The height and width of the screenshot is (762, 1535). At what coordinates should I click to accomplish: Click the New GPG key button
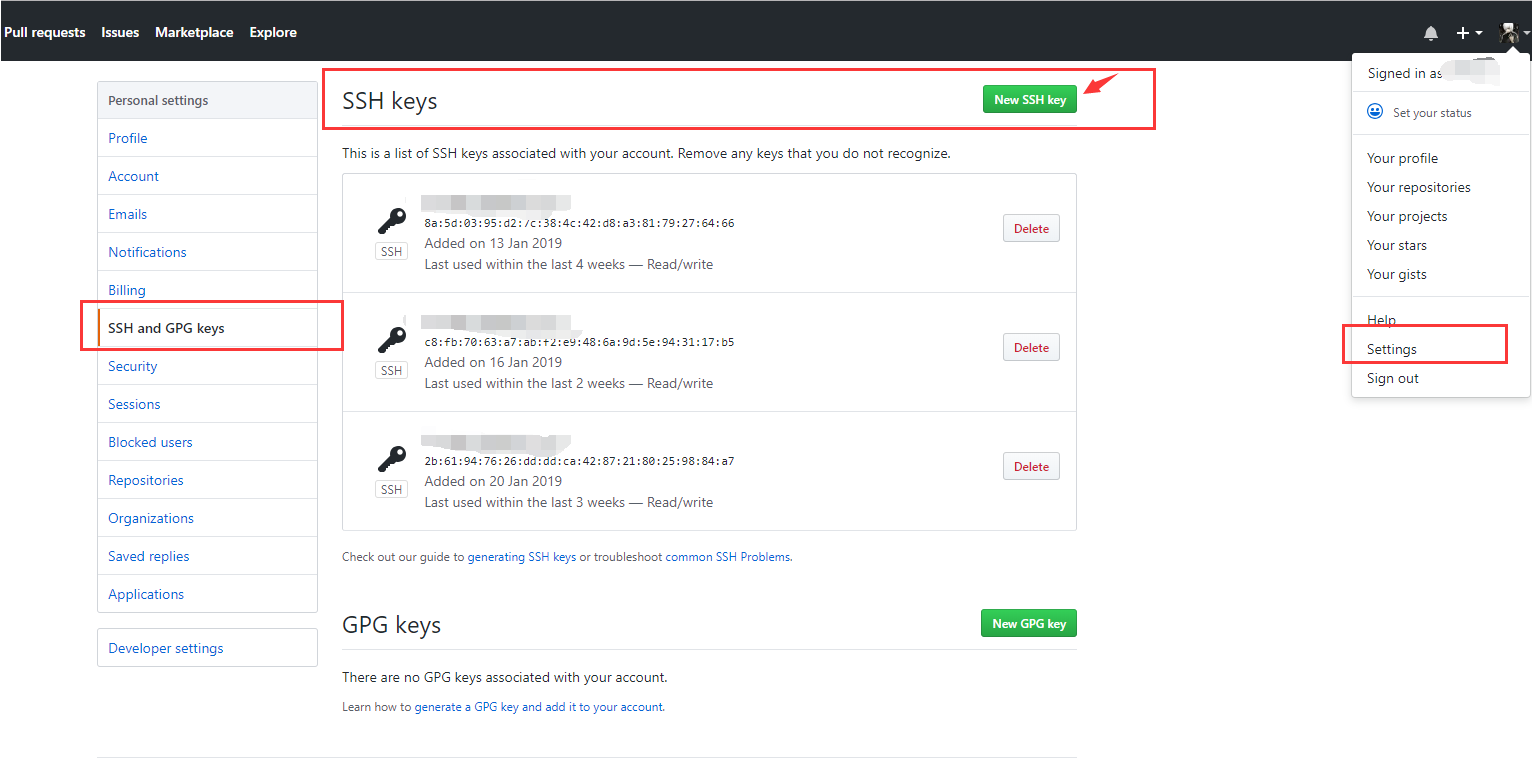pos(1029,624)
